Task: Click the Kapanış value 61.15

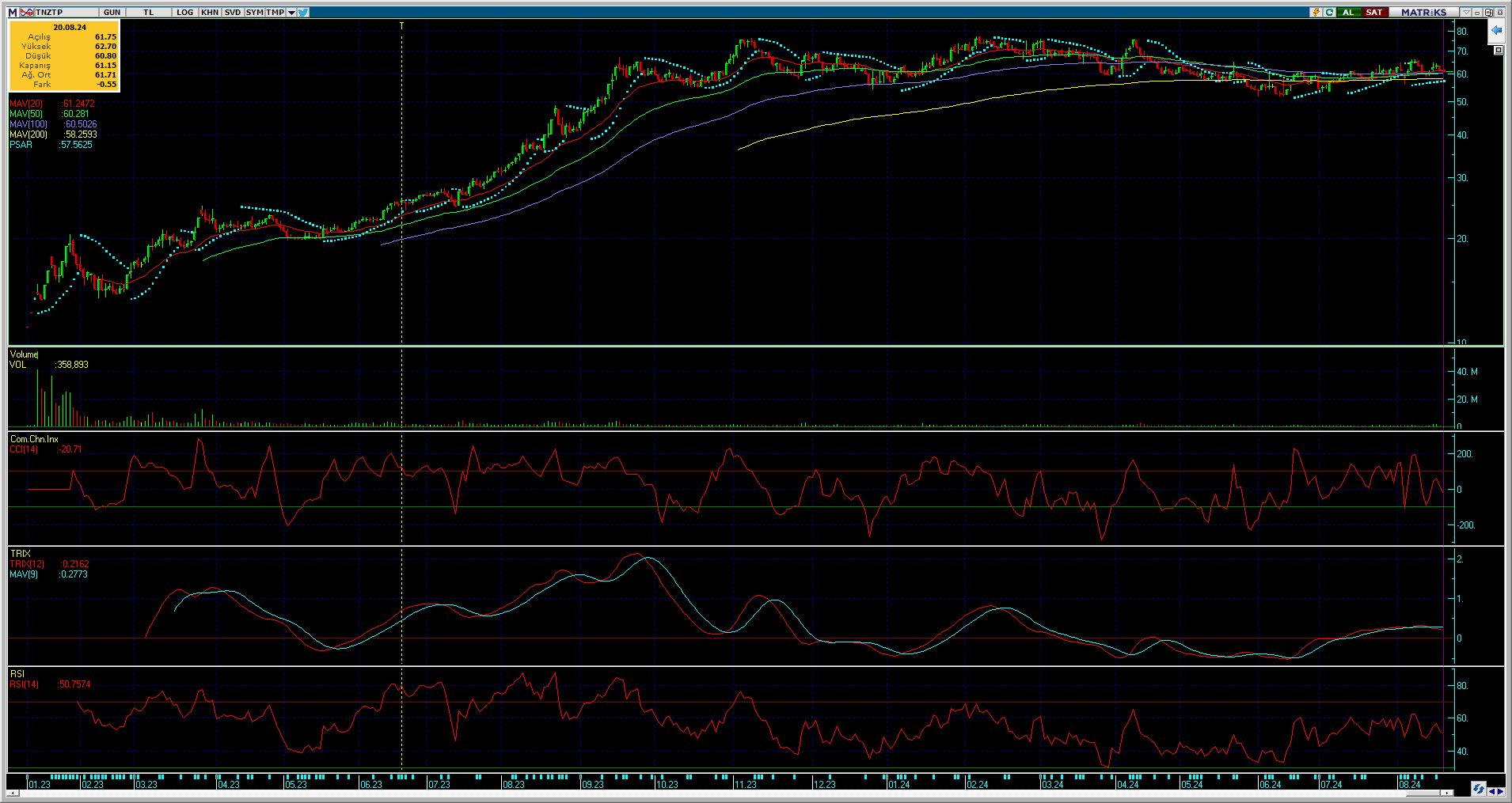Action: click(105, 66)
